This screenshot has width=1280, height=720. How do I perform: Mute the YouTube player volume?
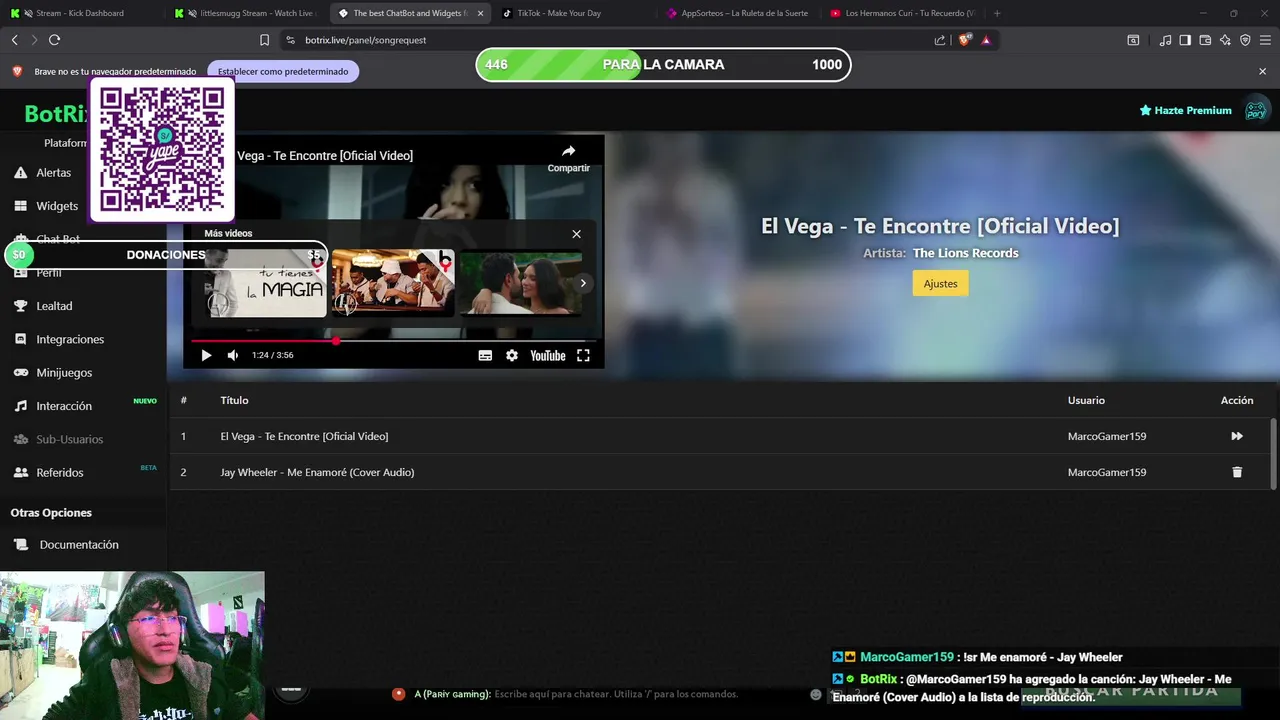[x=233, y=355]
